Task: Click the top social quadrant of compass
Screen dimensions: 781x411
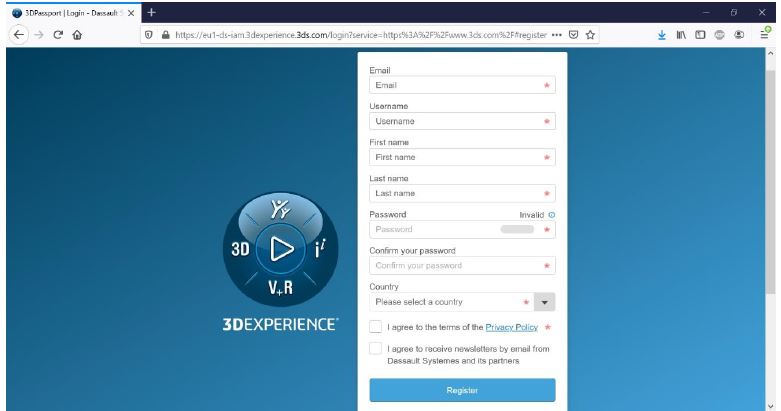Action: (280, 209)
